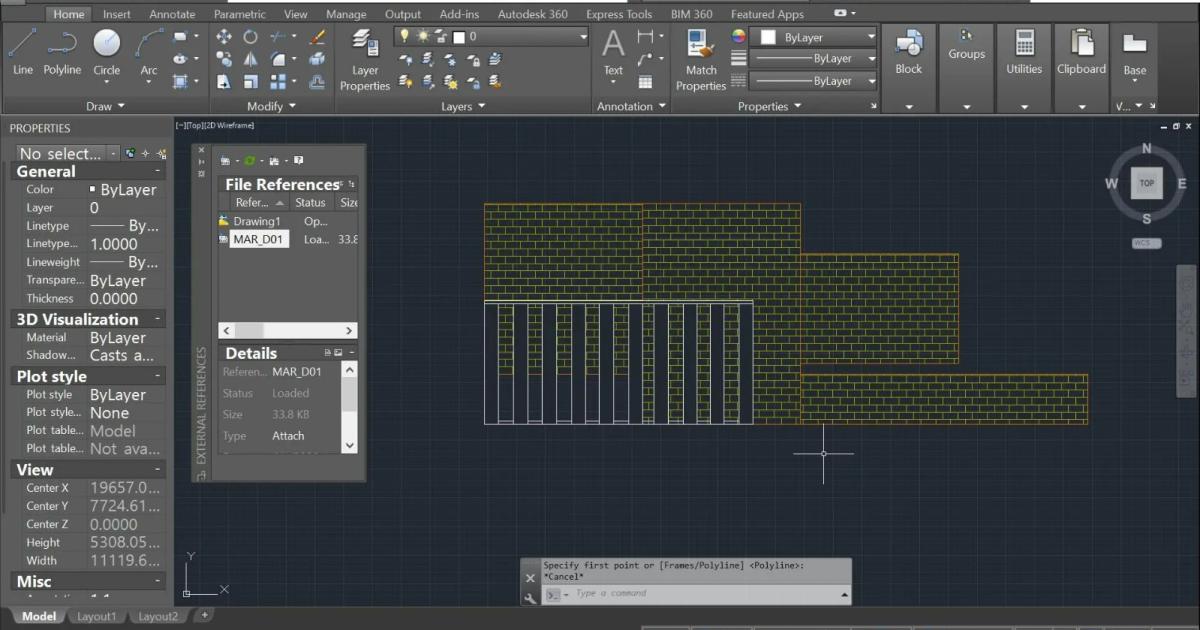The width and height of the screenshot is (1200, 630).
Task: Select MAR_D01 in File References list
Action: (x=259, y=239)
